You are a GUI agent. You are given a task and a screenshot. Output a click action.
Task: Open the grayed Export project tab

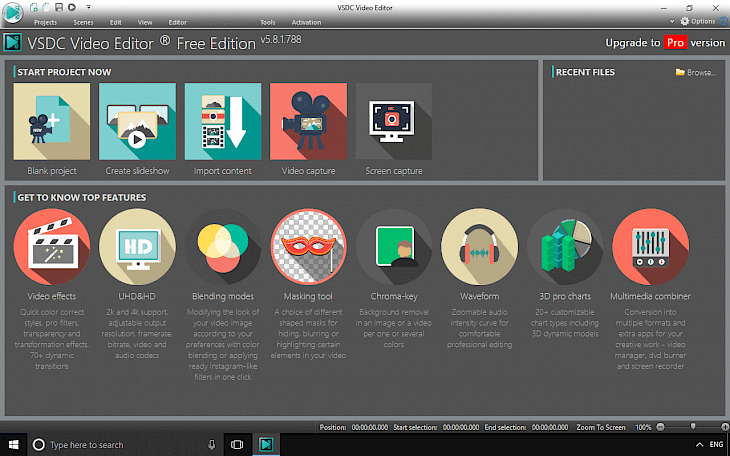click(x=223, y=22)
